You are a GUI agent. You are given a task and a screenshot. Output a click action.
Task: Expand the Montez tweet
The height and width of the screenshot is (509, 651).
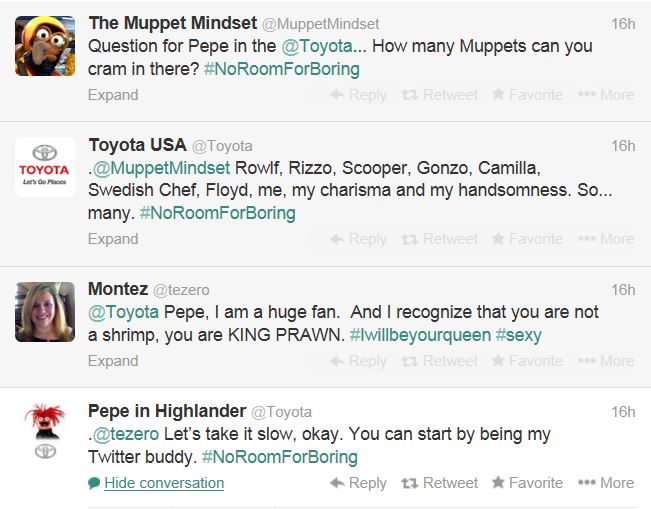coord(113,361)
